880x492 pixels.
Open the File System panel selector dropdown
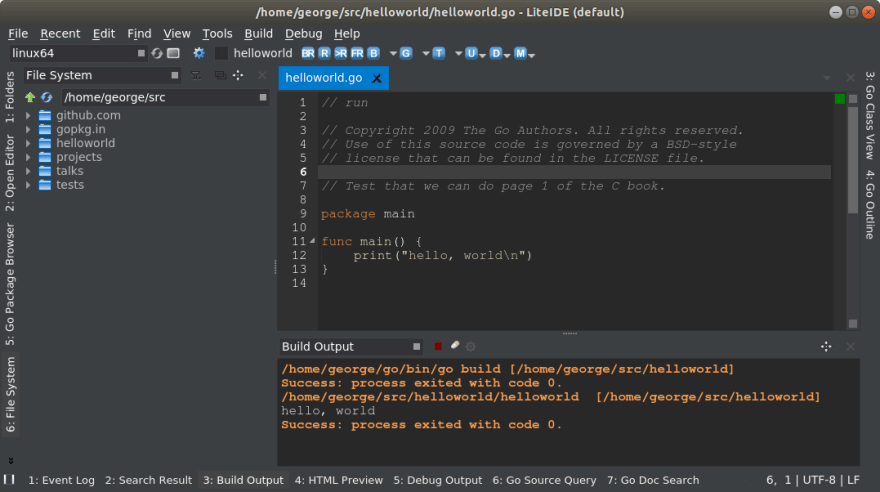point(175,75)
